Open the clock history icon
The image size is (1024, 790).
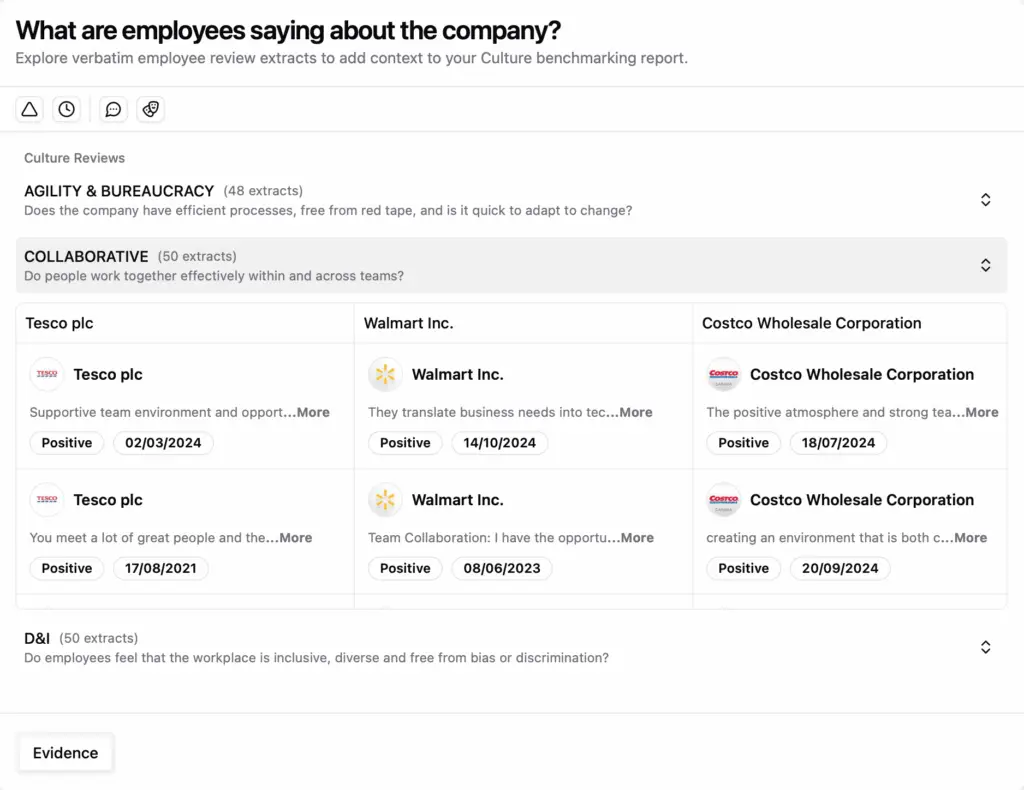pos(66,109)
